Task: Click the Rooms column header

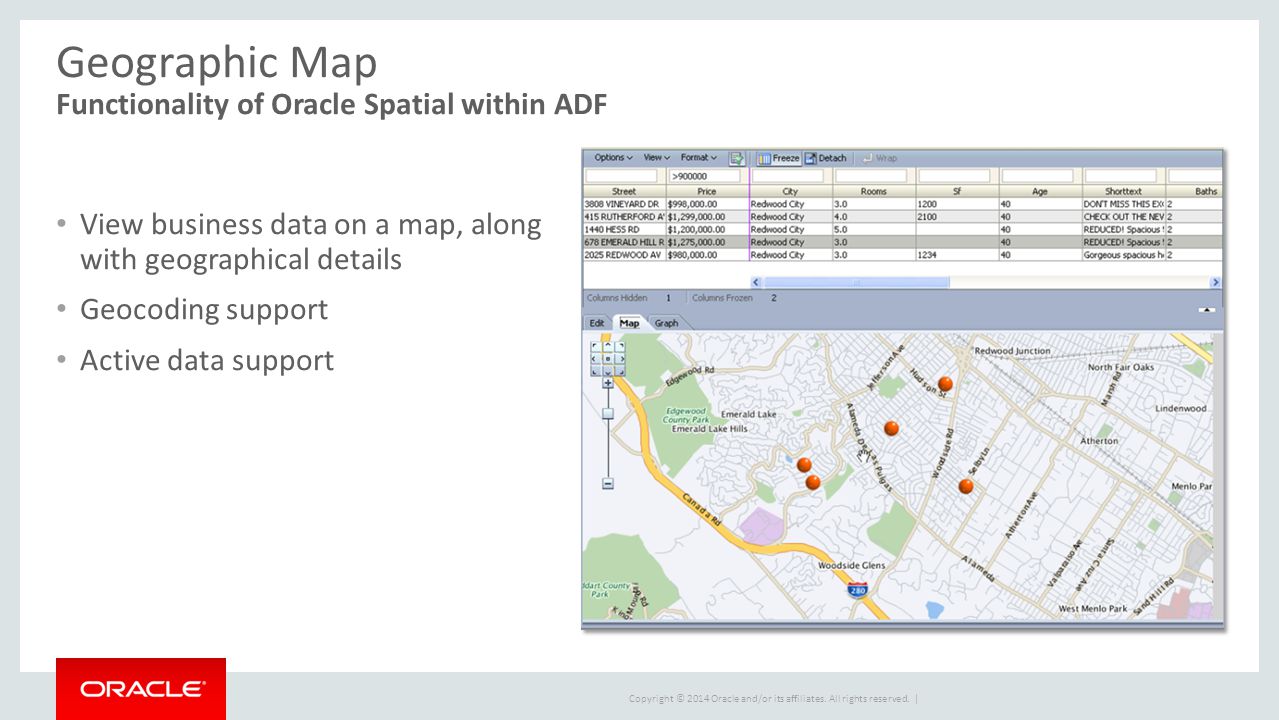Action: pyautogui.click(x=874, y=191)
